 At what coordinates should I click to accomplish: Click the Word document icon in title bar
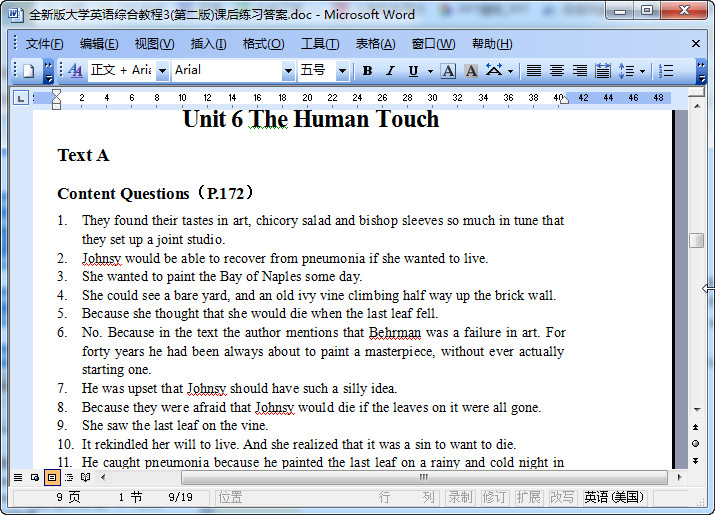point(15,15)
